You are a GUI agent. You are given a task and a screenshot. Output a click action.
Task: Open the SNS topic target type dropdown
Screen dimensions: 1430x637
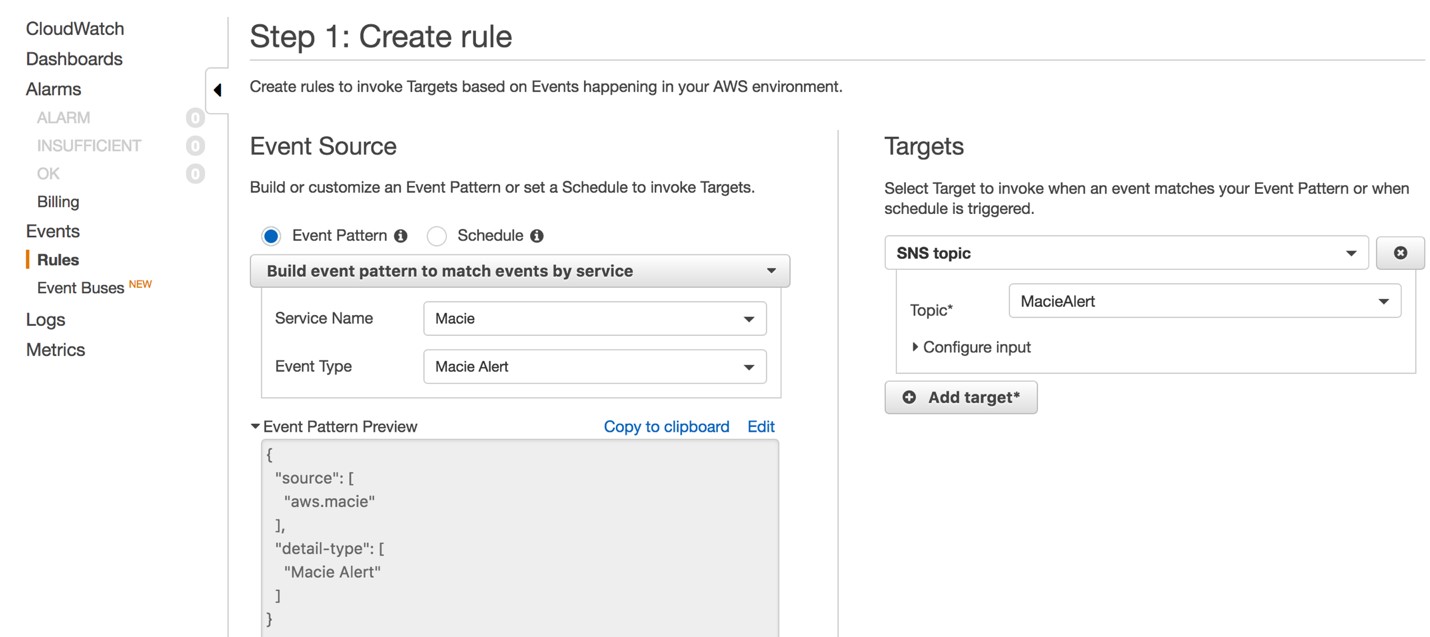(1126, 253)
